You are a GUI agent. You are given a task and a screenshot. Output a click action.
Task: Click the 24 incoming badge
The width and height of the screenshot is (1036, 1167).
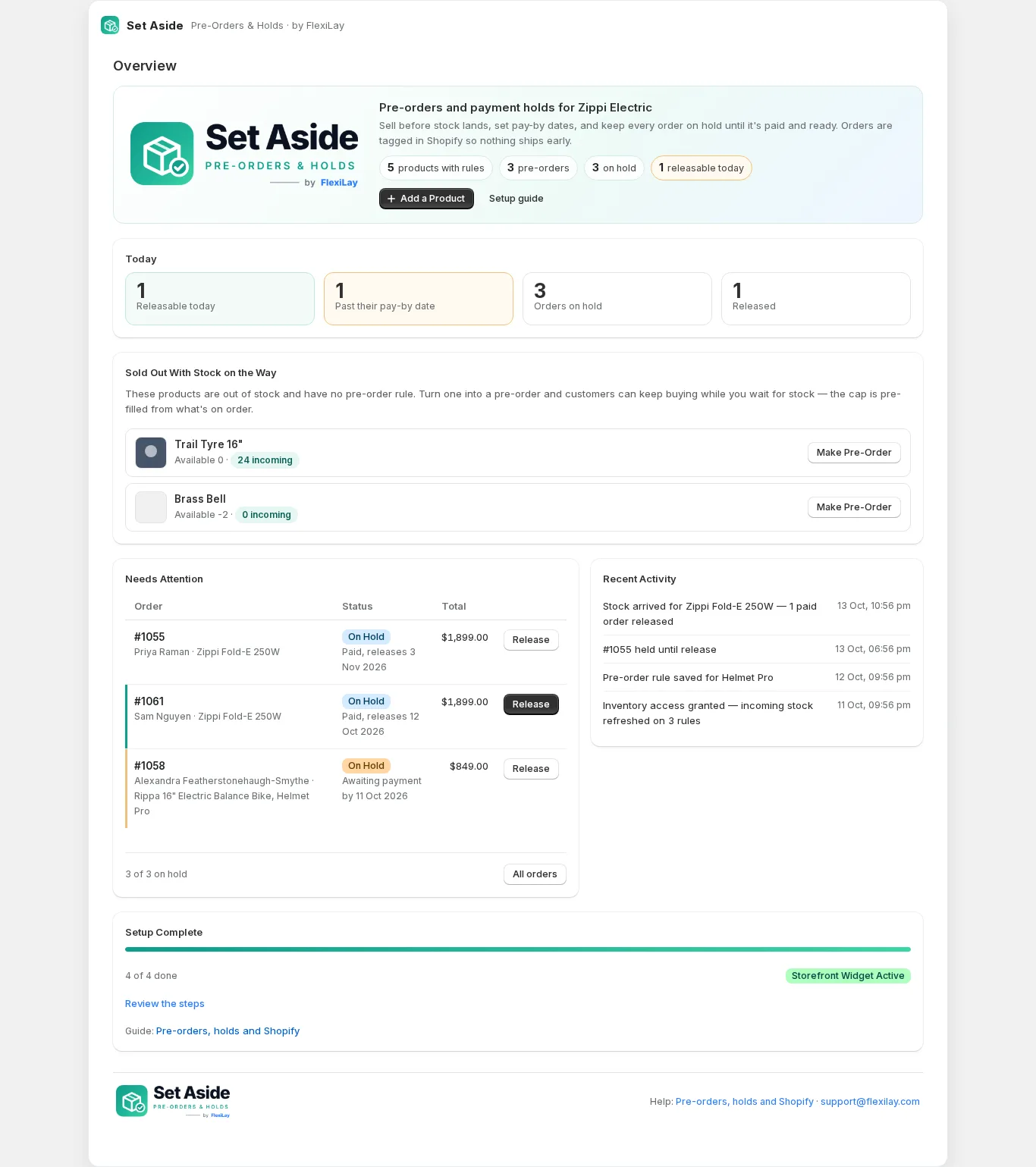pos(265,460)
